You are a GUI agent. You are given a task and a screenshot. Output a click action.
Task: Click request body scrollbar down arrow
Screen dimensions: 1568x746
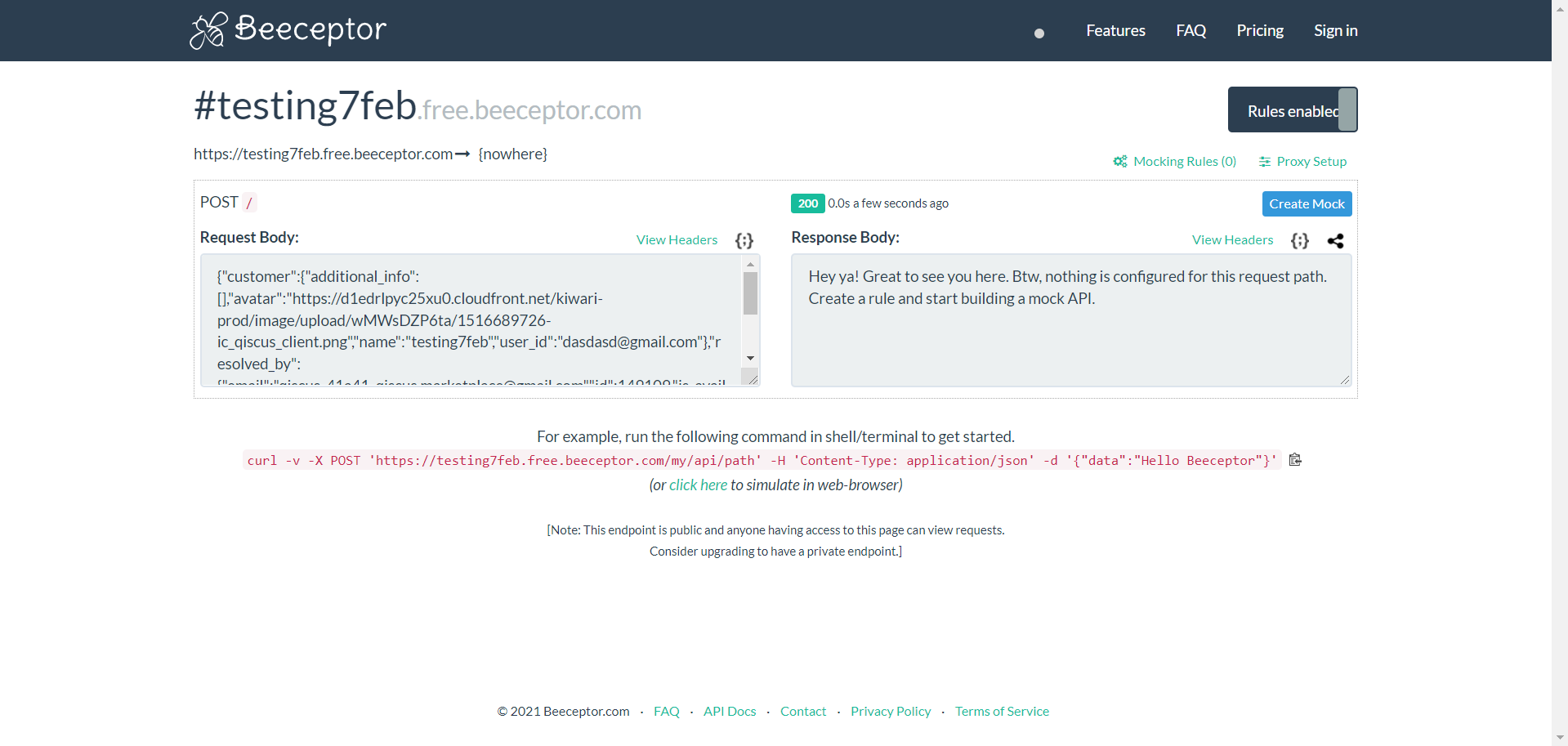750,359
